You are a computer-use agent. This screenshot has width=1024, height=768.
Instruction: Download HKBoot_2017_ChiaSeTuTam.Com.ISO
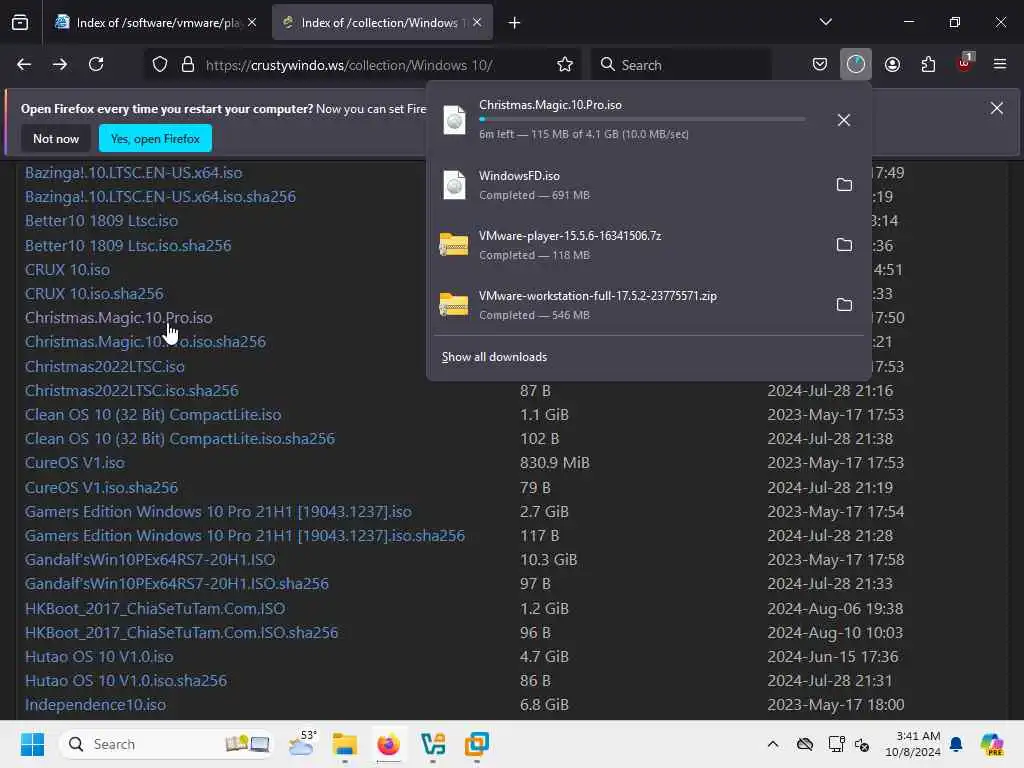click(155, 608)
